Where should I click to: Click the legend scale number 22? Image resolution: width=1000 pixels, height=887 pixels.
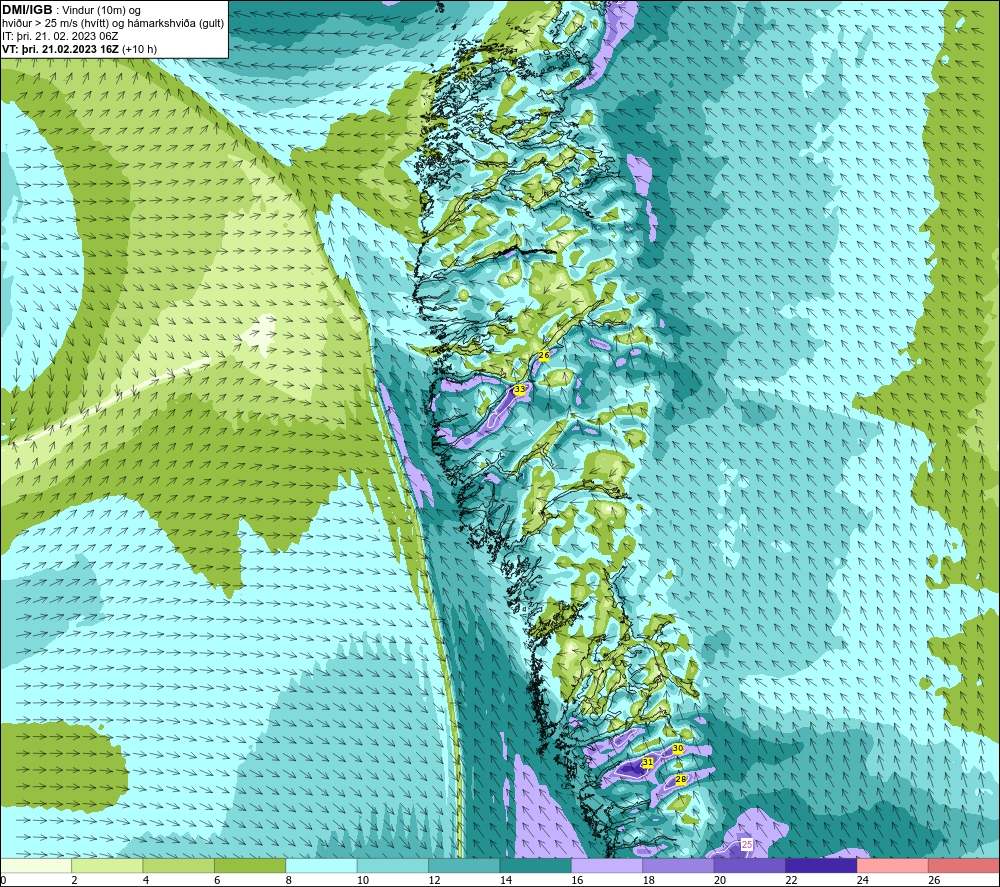click(791, 880)
